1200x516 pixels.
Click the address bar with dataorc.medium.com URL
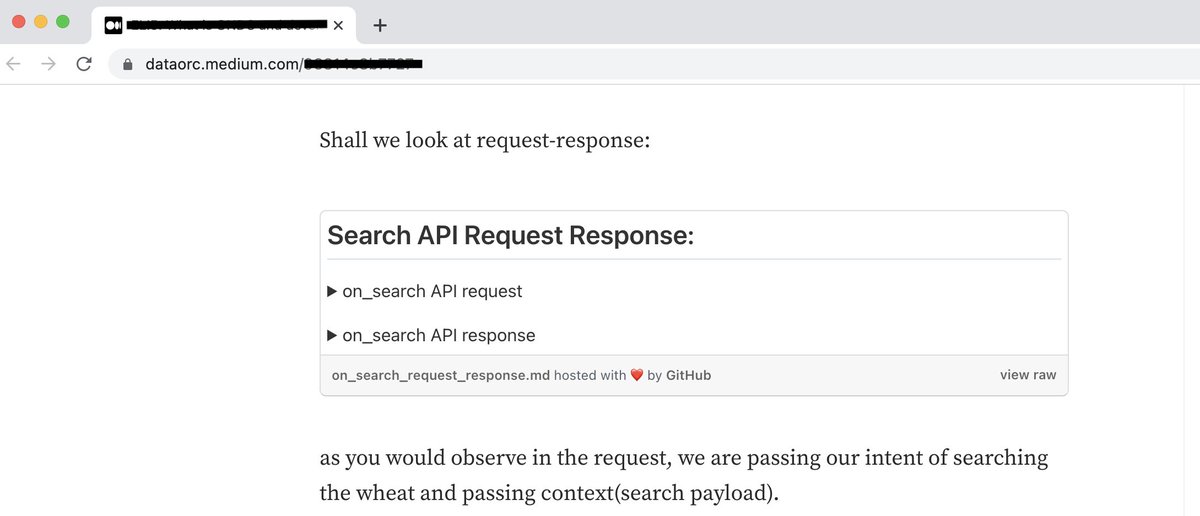(655, 64)
